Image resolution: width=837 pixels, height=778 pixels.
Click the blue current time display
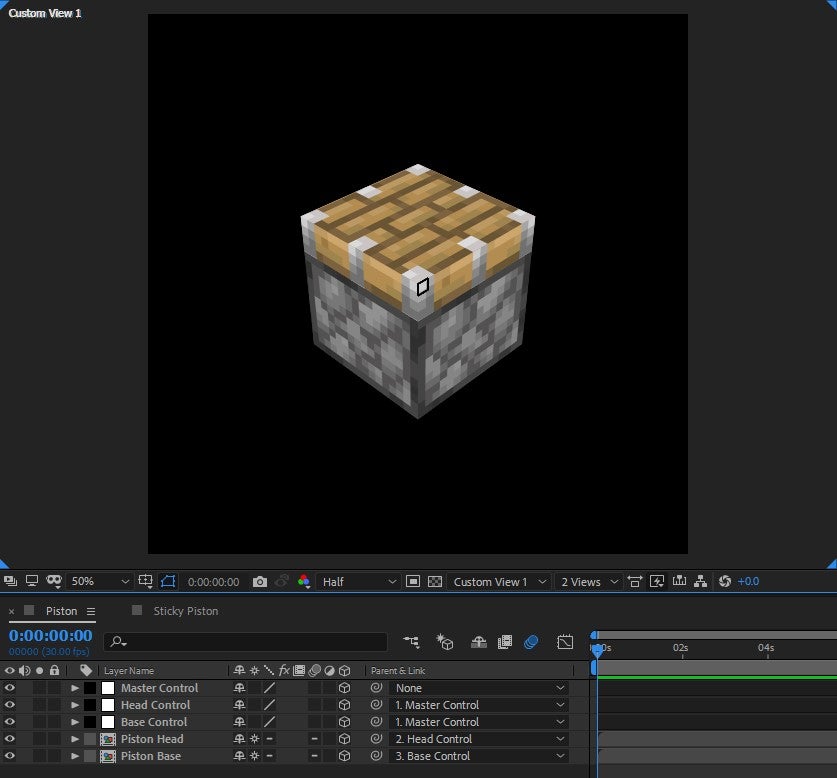pos(50,636)
